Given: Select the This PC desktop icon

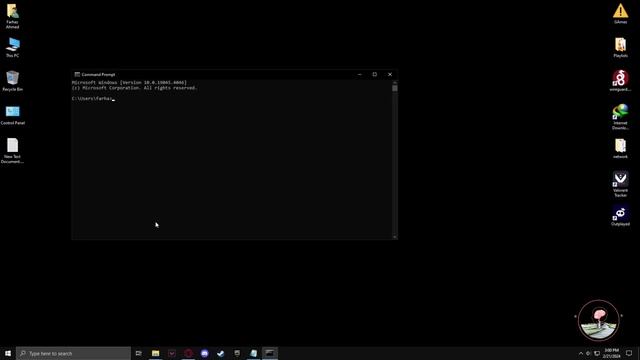Looking at the screenshot, I should coord(13,47).
